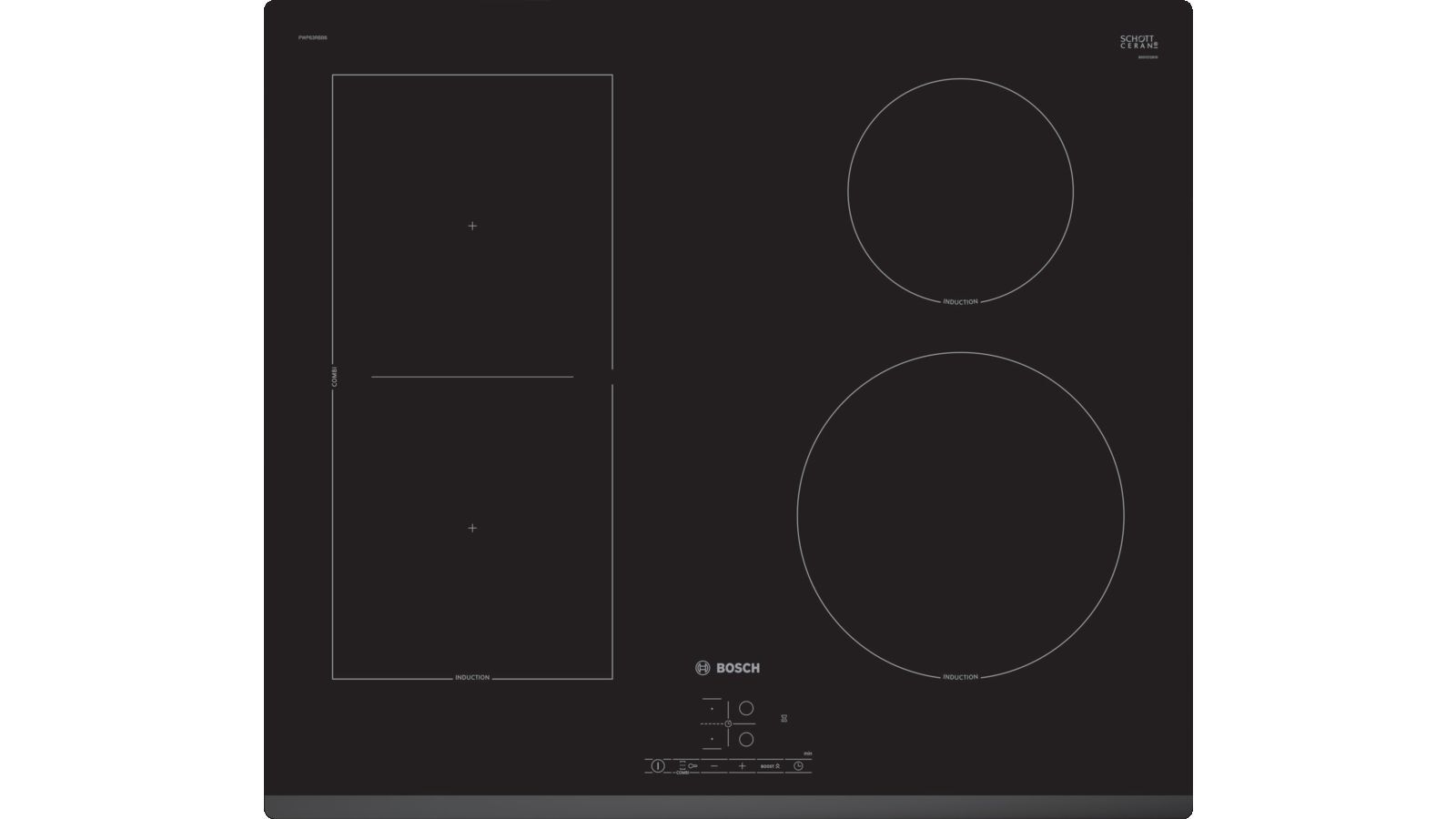Click the INDUCTION label under the rectangular zone
Viewport: 1456px width, 819px height.
(472, 677)
